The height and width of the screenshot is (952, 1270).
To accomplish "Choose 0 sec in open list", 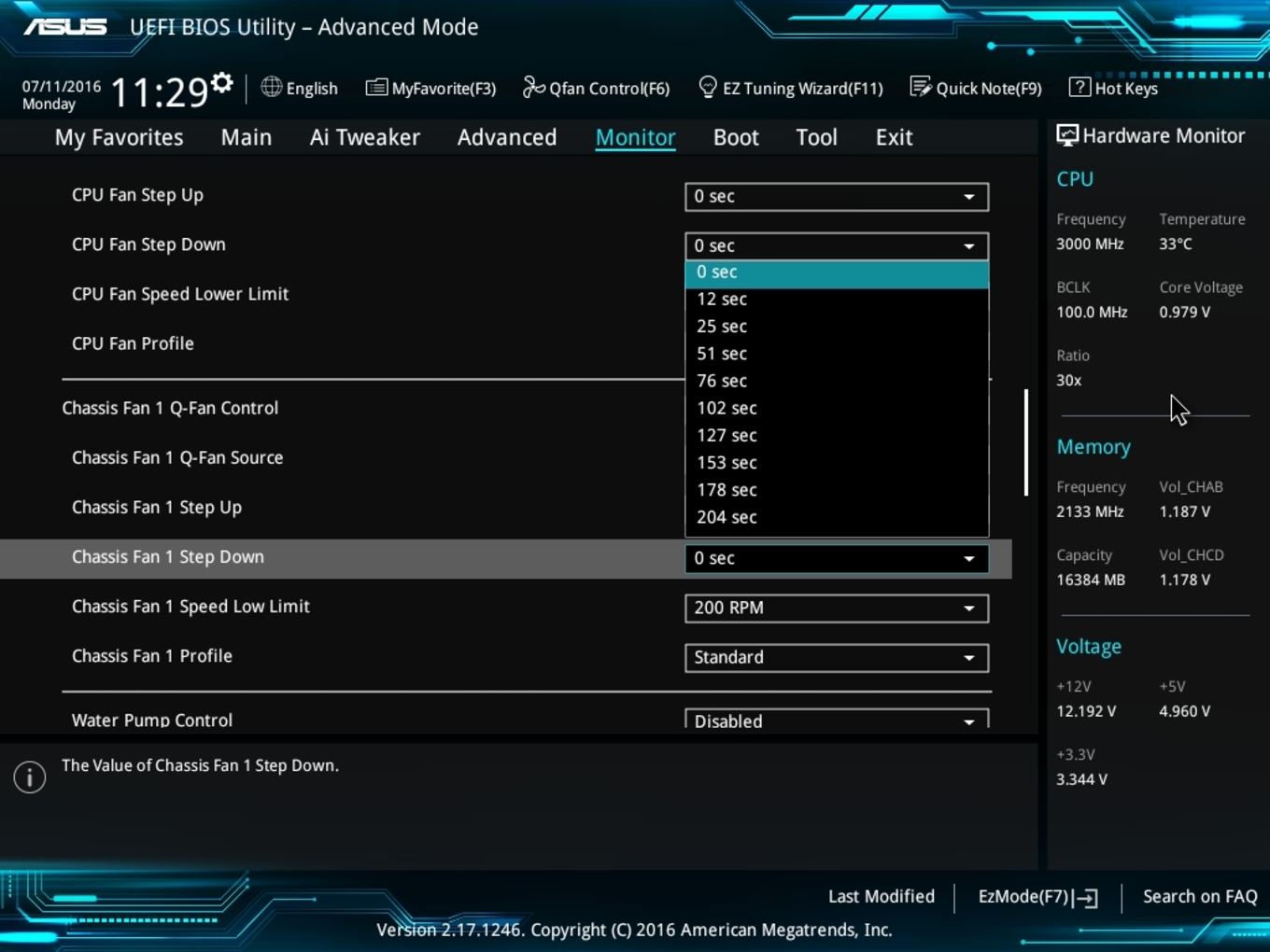I will click(837, 273).
